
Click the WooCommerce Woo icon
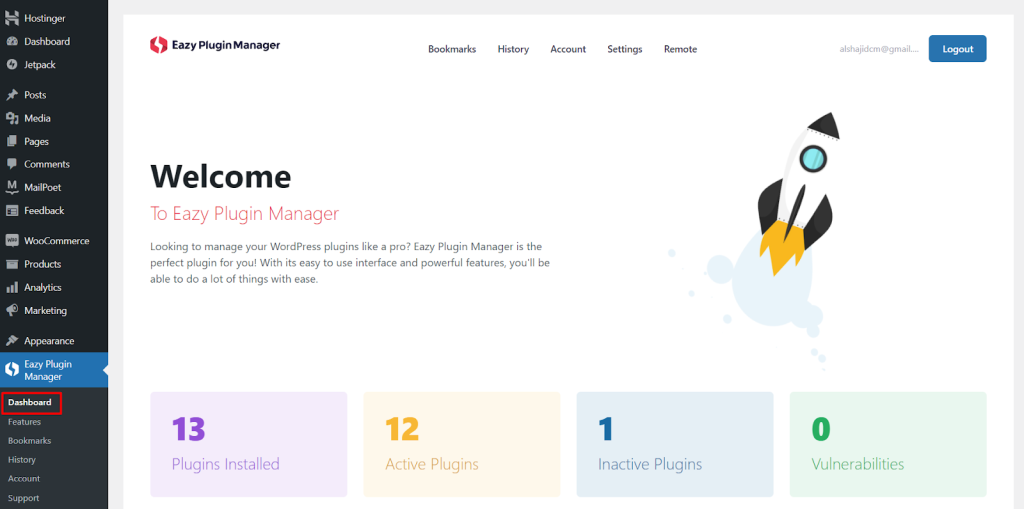(x=12, y=240)
